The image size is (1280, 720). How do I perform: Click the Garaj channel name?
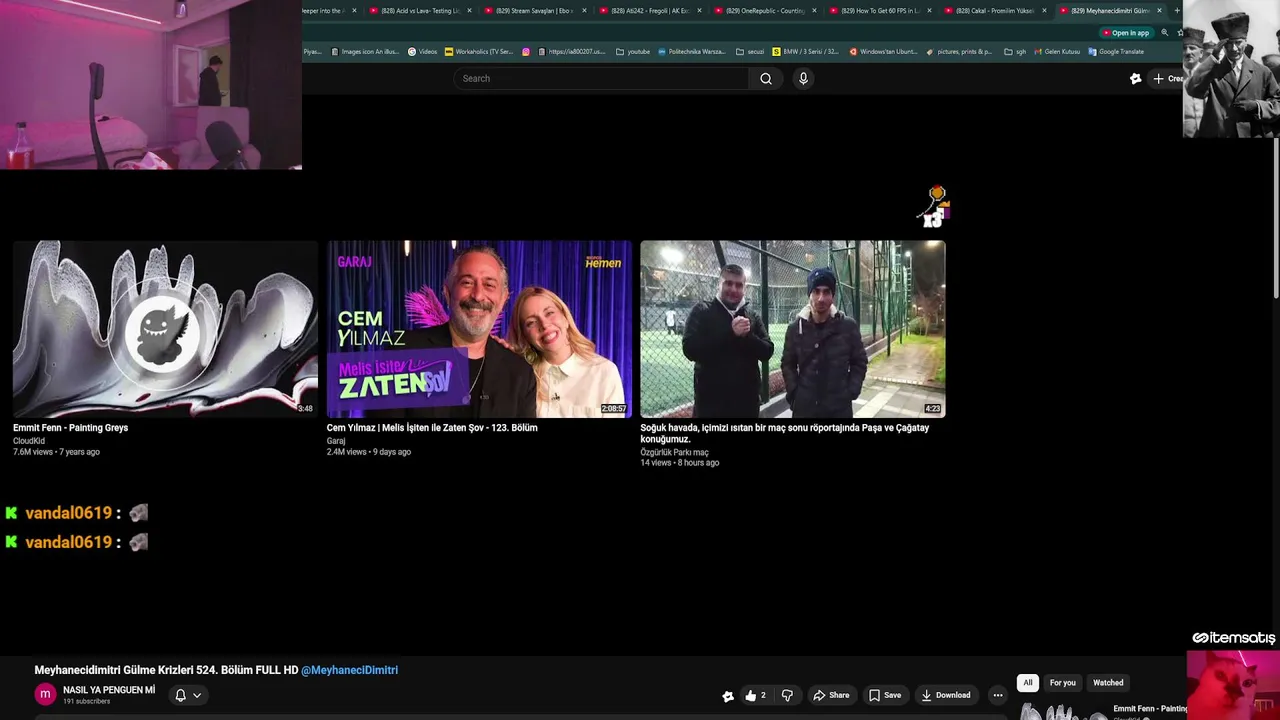(336, 441)
